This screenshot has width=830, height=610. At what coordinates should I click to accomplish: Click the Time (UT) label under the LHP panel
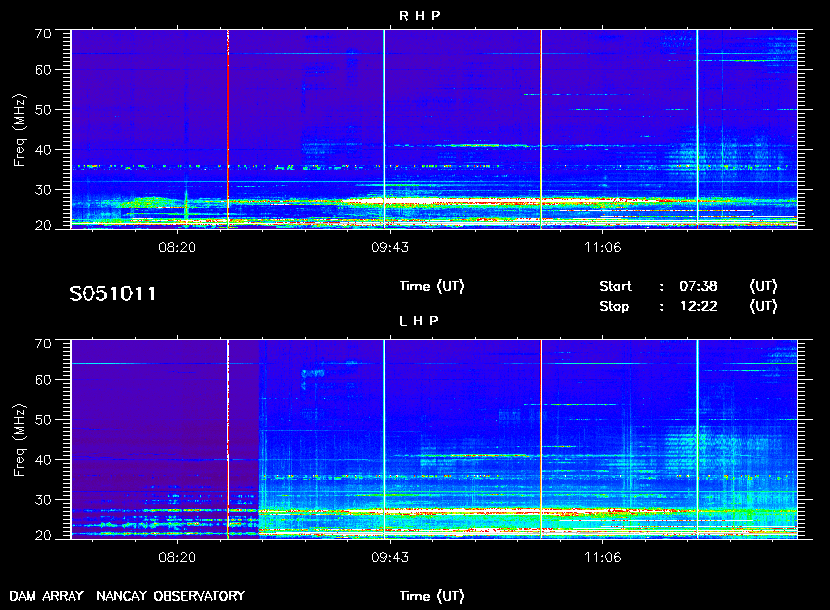(x=432, y=596)
